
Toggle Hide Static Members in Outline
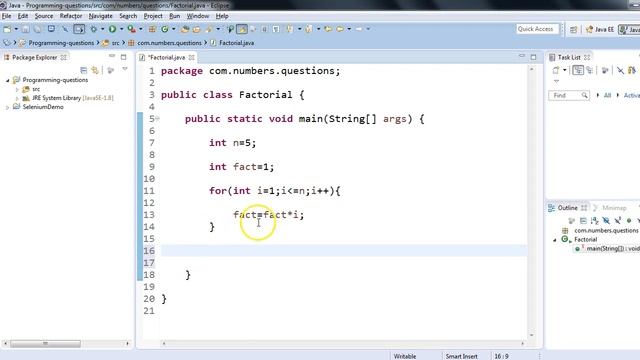pyautogui.click(x=618, y=221)
